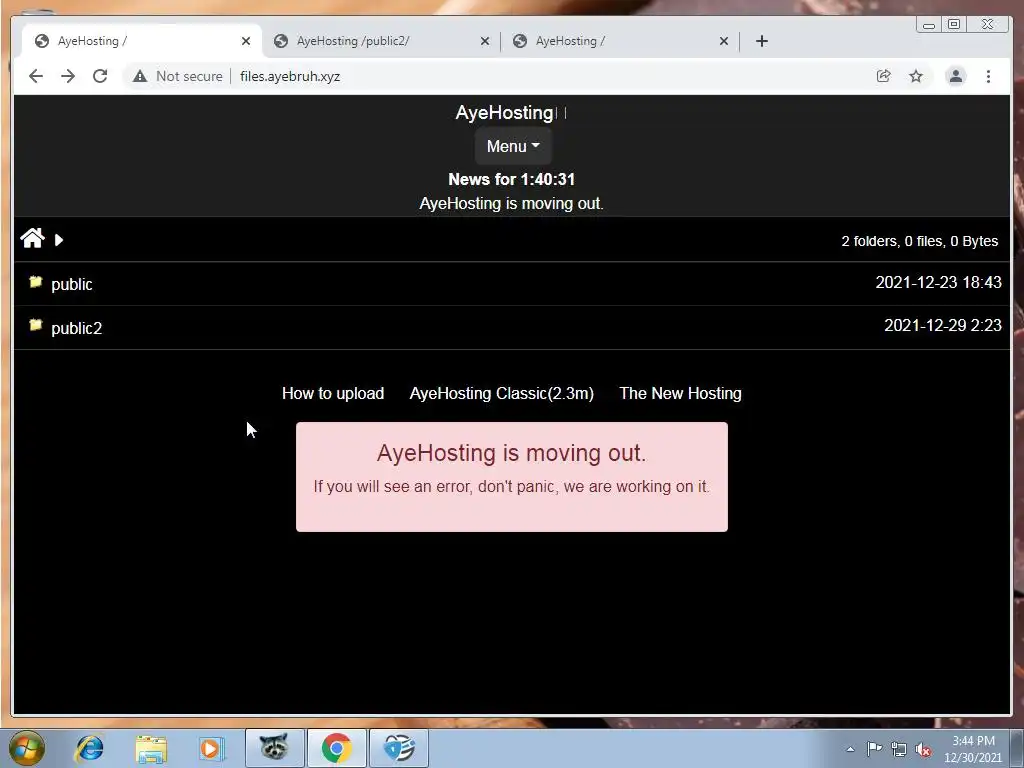This screenshot has width=1024, height=768.
Task: Maximize the Chrome window
Action: pyautogui.click(x=954, y=25)
